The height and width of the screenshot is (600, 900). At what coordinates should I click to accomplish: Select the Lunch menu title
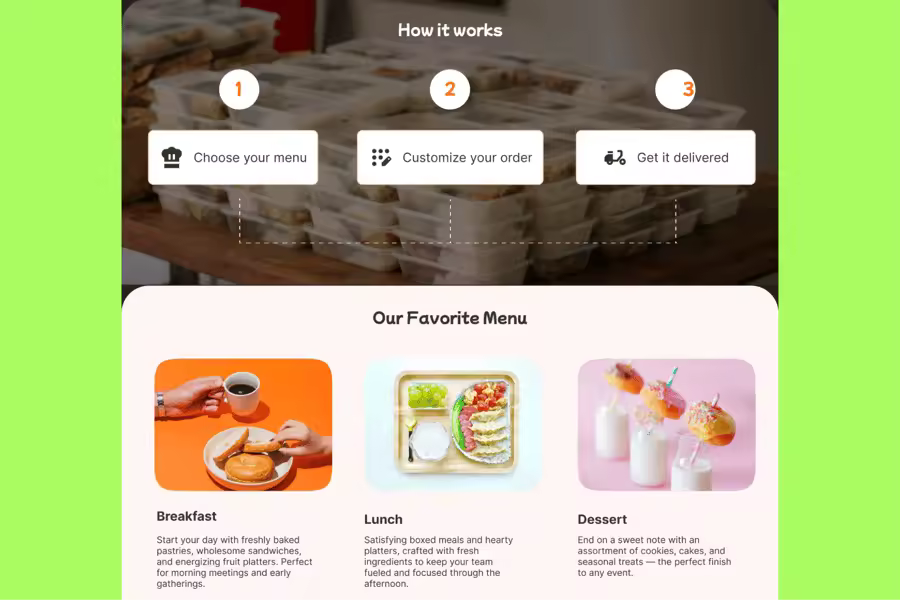coord(383,520)
